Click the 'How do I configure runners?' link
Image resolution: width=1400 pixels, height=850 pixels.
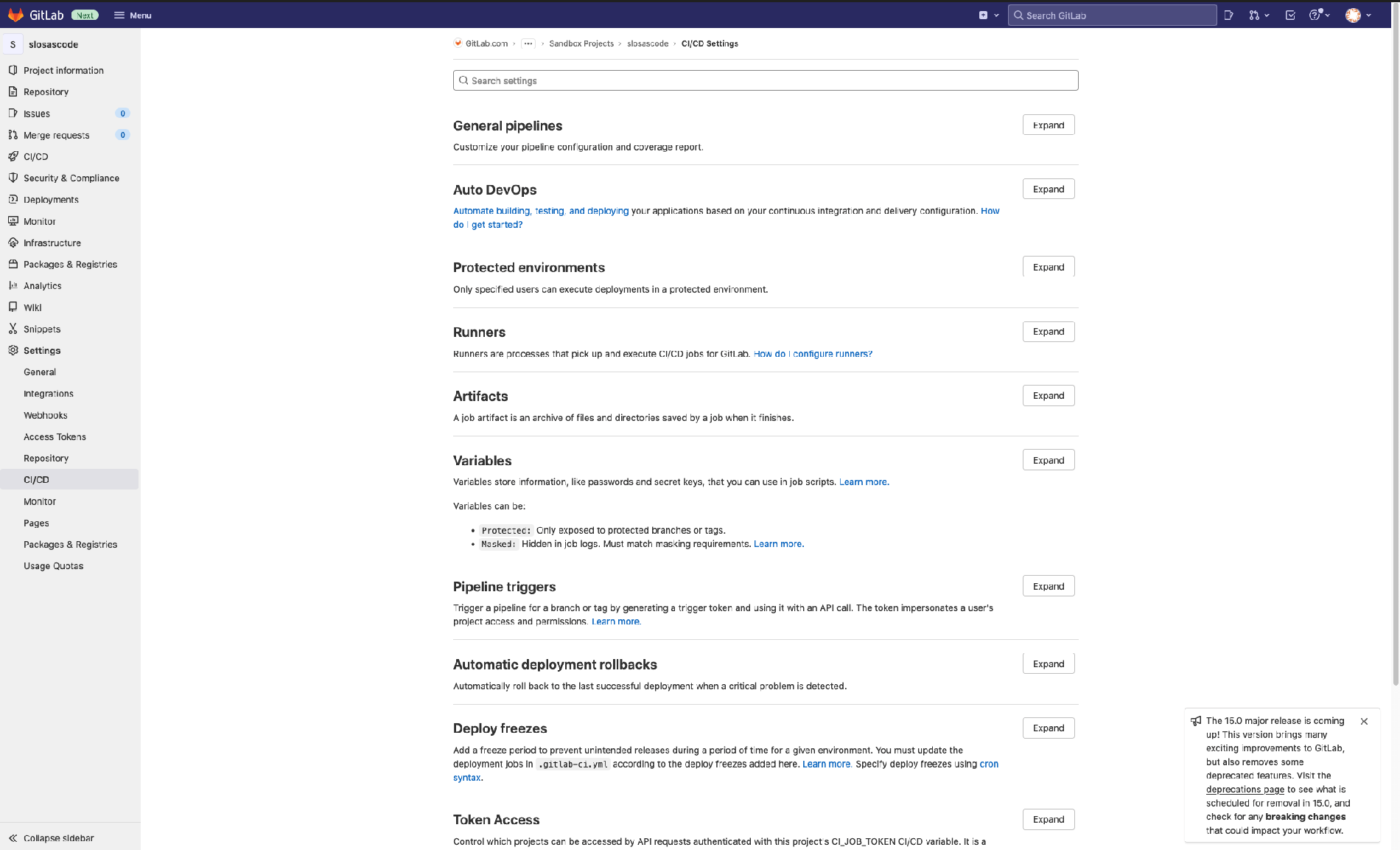pyautogui.click(x=813, y=354)
